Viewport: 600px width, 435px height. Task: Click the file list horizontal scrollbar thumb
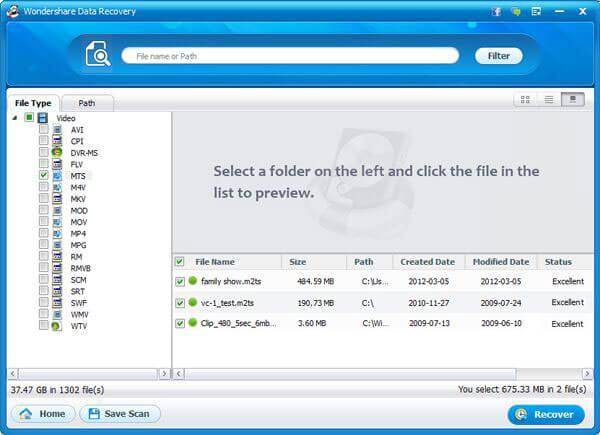click(x=351, y=373)
